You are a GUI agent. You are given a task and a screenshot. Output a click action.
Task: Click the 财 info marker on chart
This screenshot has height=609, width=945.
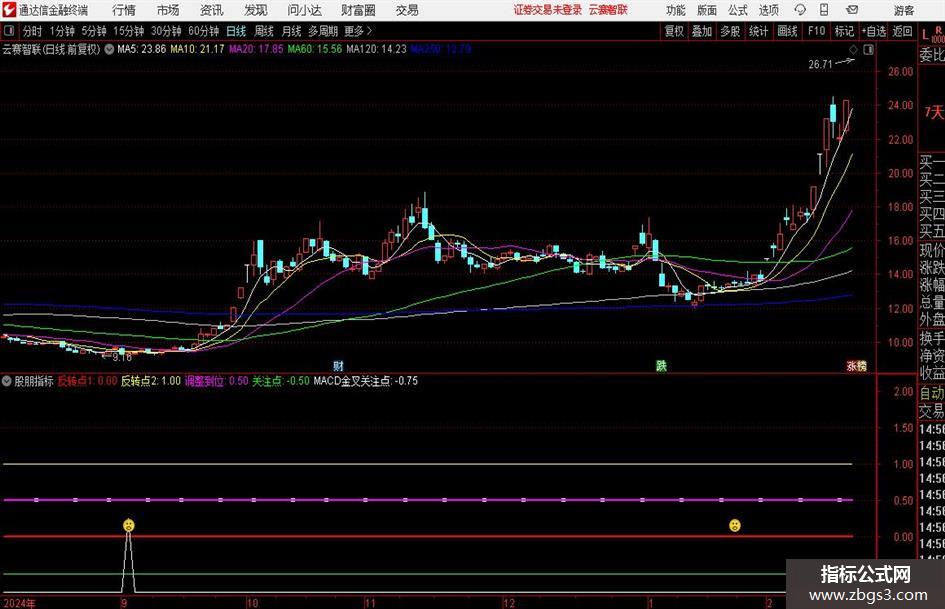[338, 365]
